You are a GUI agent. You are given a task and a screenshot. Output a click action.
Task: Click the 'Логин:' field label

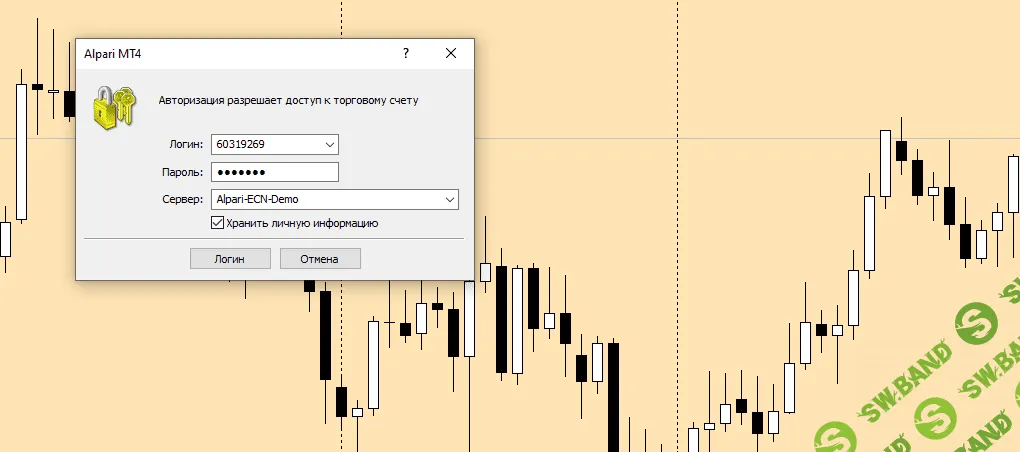(186, 145)
